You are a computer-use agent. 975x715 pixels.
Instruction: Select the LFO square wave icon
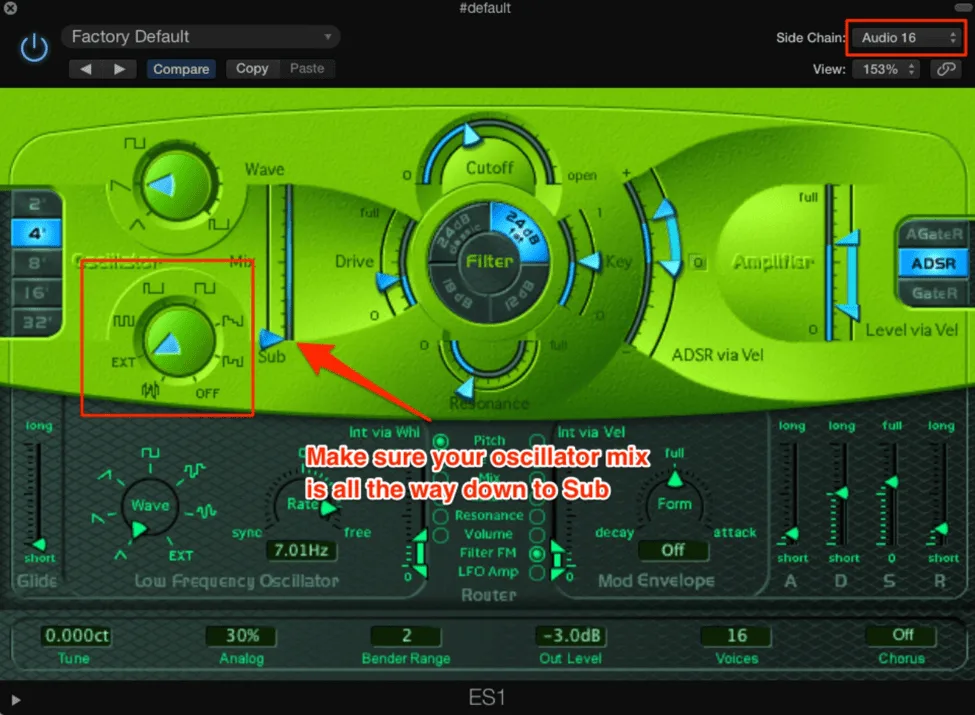[x=150, y=452]
